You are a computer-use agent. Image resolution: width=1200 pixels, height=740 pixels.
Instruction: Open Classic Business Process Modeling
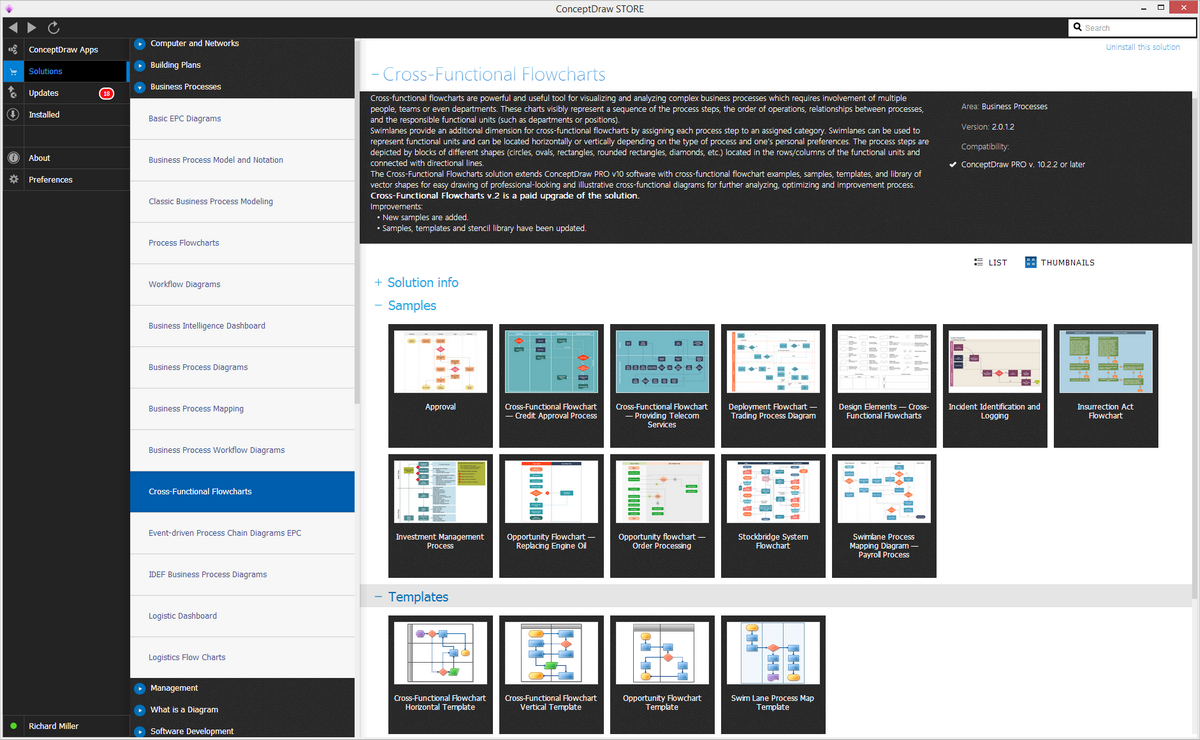coord(242,202)
